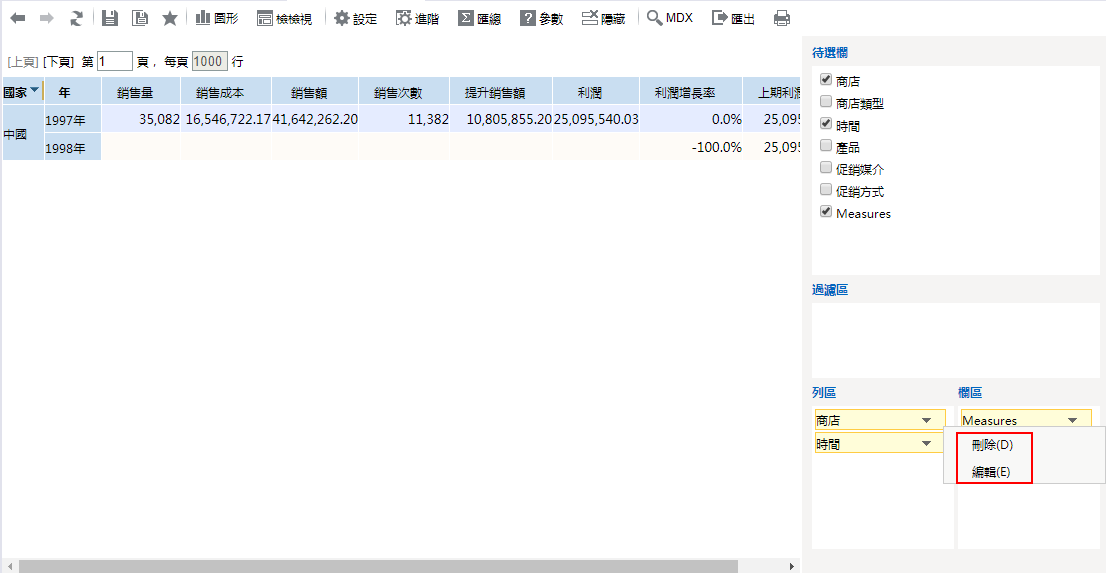Click the horizontal scrollbar thumb
The width and height of the screenshot is (1106, 573).
(x=378, y=566)
